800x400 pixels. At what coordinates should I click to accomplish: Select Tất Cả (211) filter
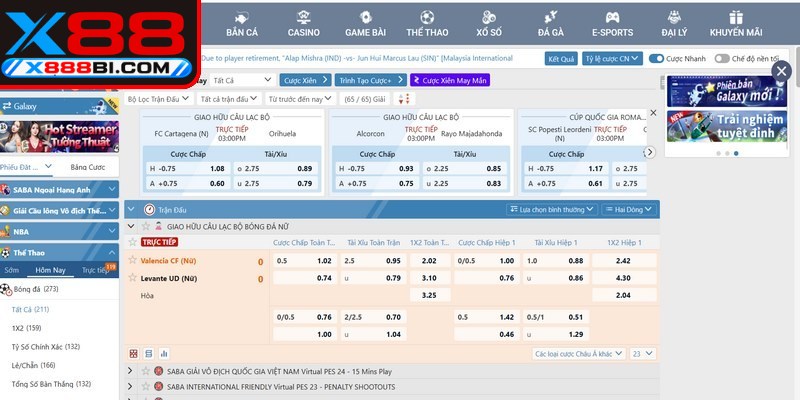point(30,309)
